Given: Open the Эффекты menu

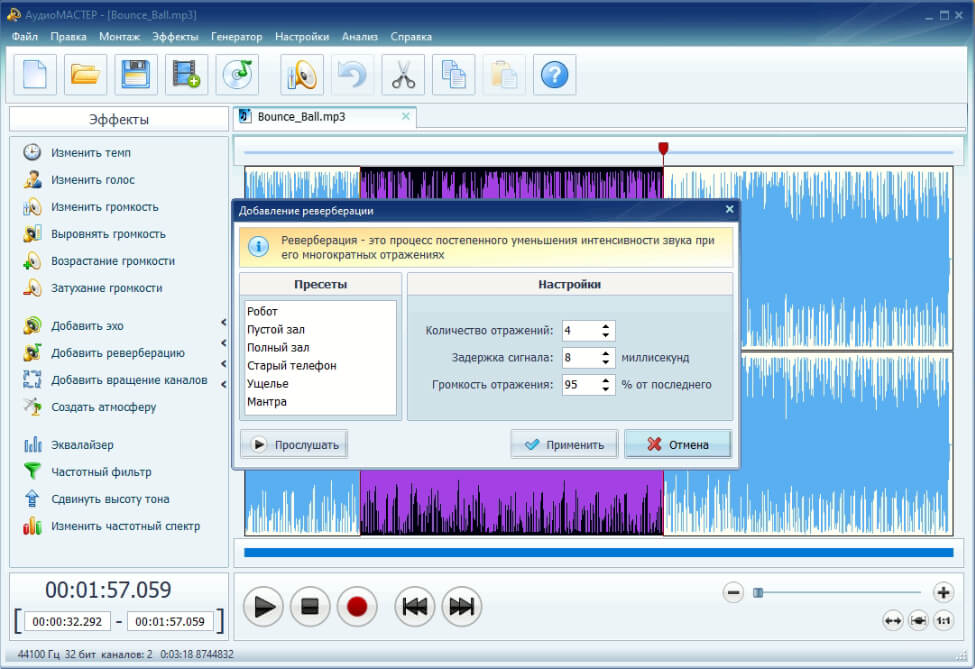Looking at the screenshot, I should [175, 37].
